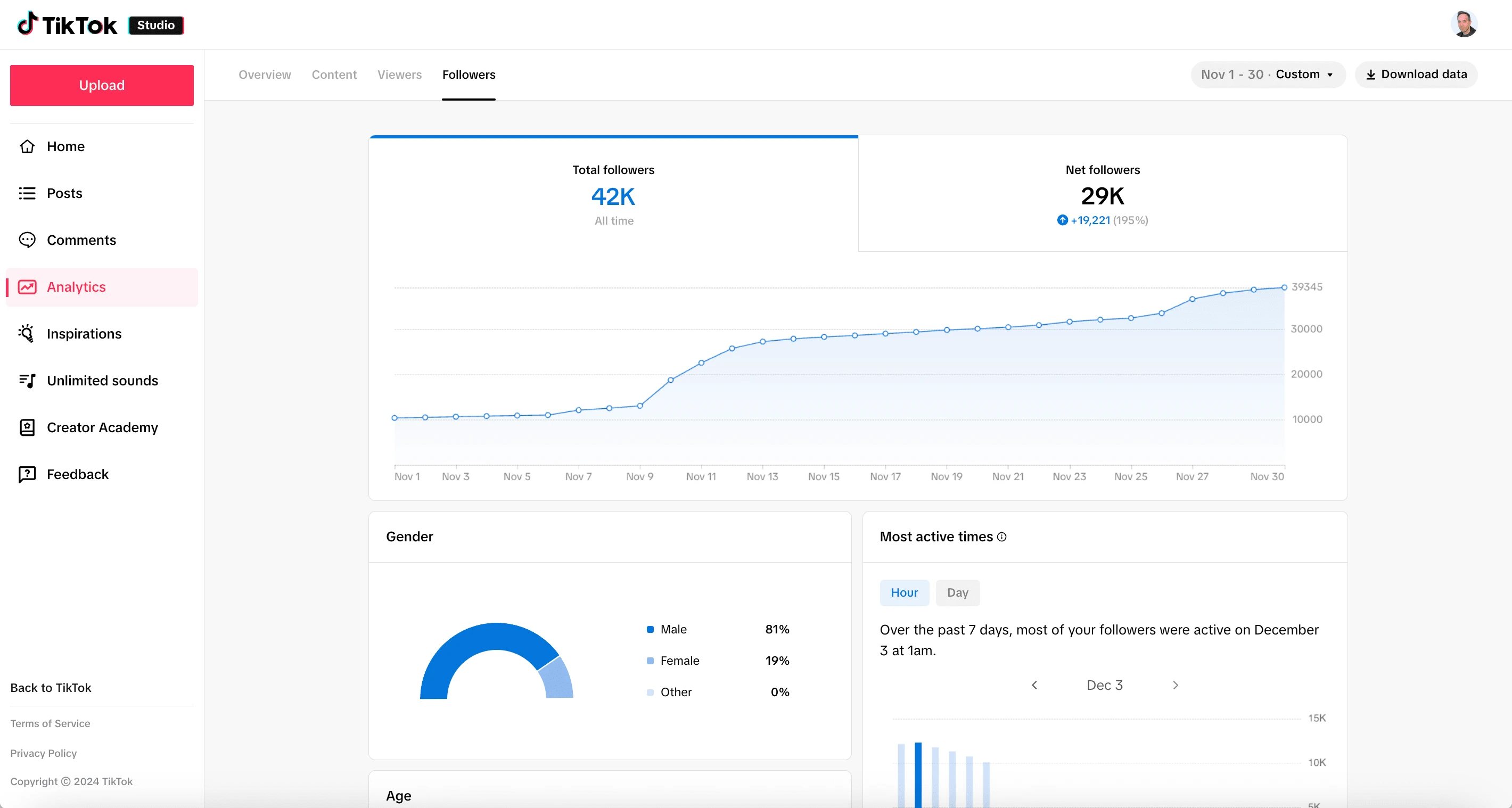Click the Upload button
The image size is (1512, 808).
click(x=100, y=85)
